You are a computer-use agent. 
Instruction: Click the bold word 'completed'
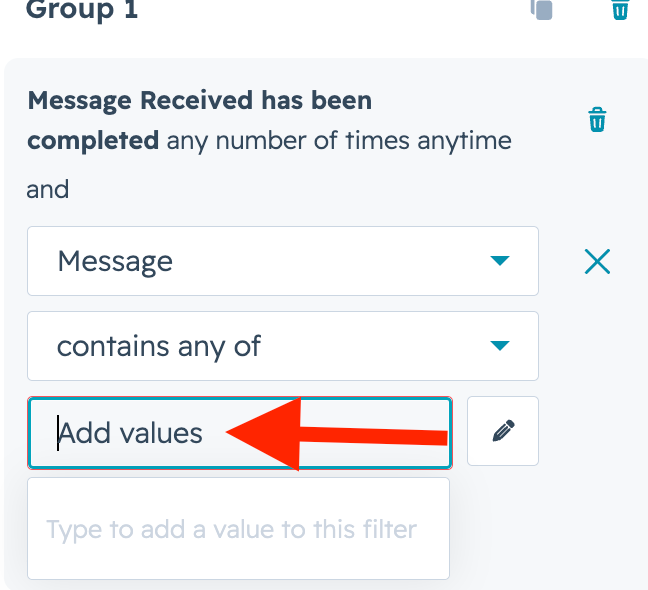point(93,140)
